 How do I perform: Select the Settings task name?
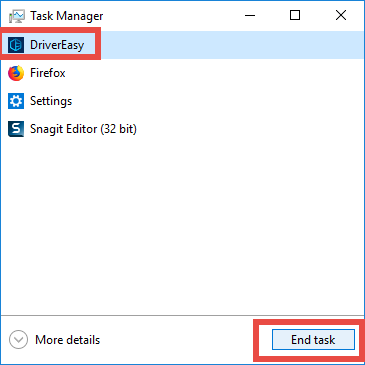click(51, 101)
